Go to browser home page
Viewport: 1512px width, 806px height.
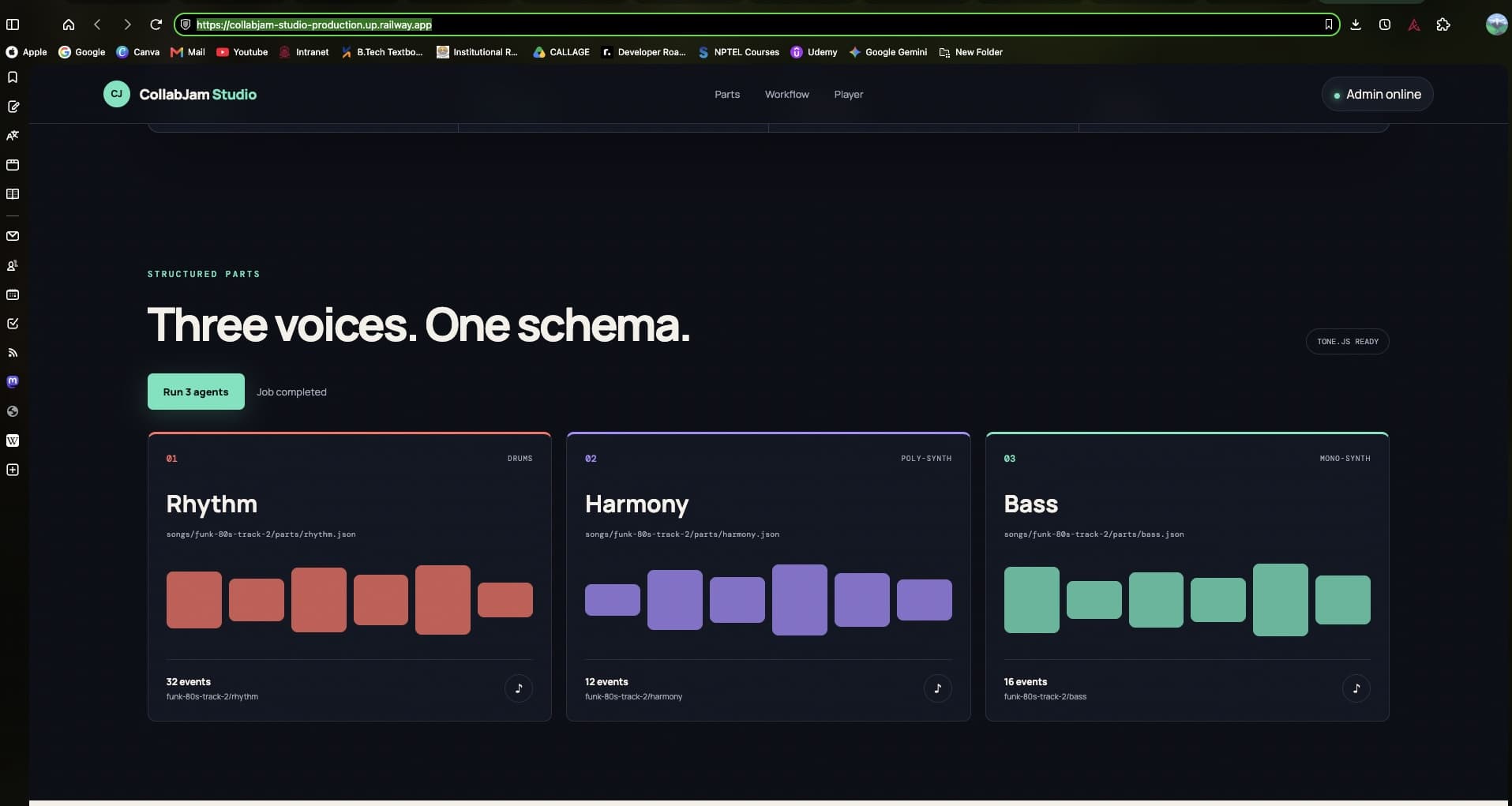69,24
